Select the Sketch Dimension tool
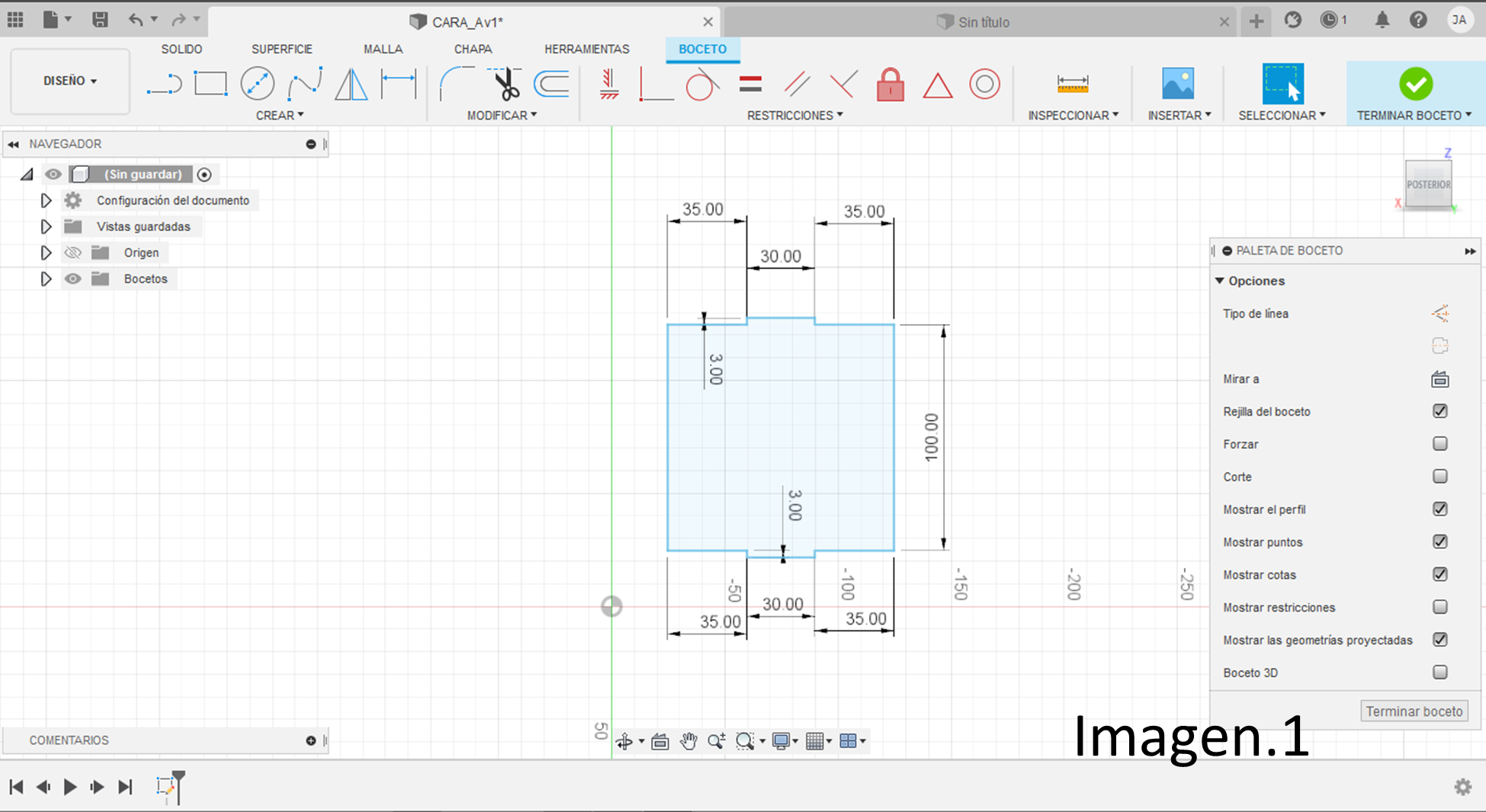 [x=399, y=84]
